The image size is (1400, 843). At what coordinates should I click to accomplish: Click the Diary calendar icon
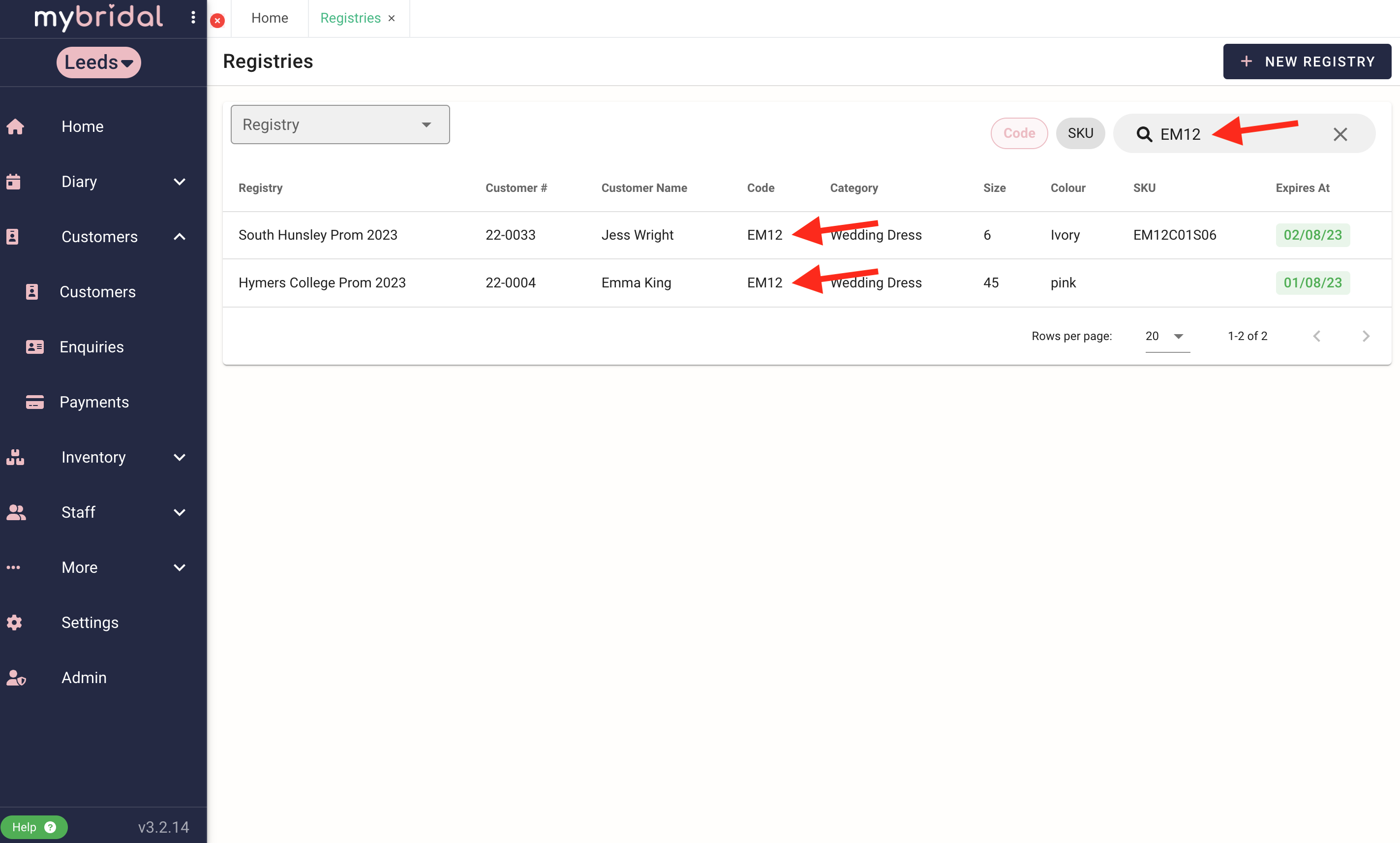14,181
